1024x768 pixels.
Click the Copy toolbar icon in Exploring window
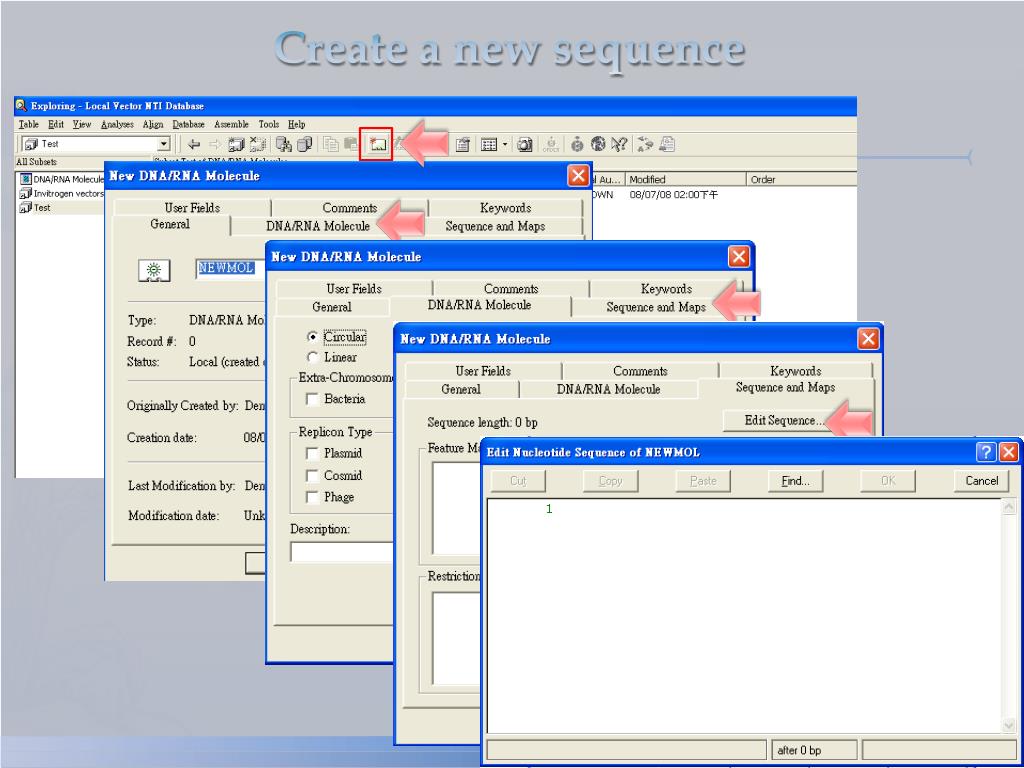pos(331,144)
